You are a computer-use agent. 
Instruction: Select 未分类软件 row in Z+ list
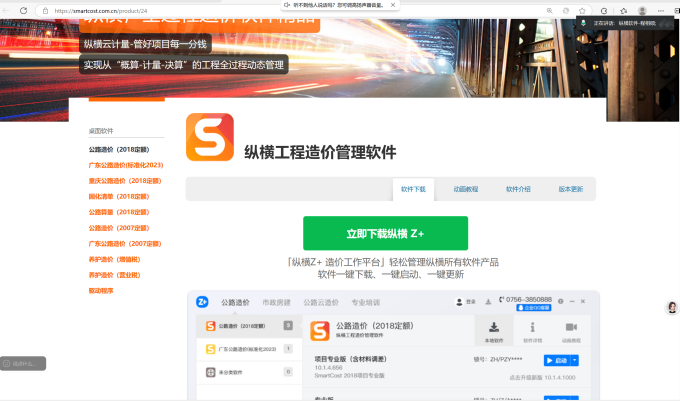click(x=249, y=372)
